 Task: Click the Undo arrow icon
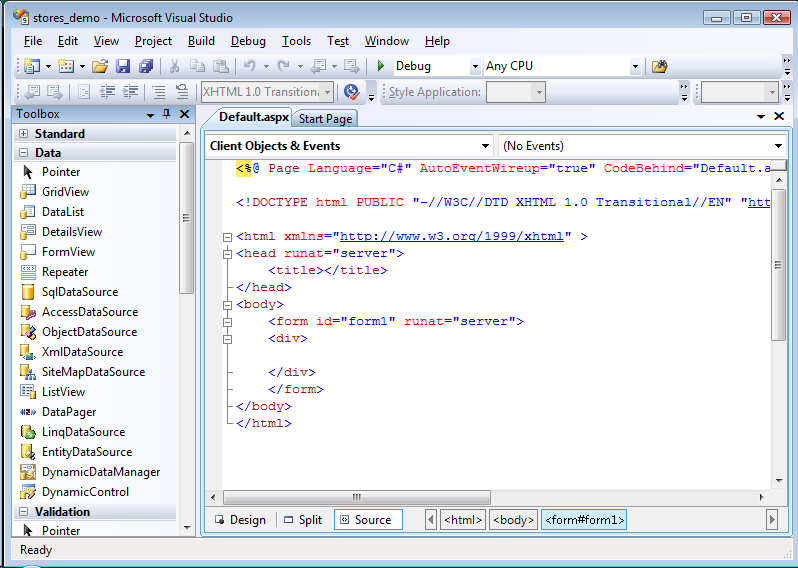point(249,66)
